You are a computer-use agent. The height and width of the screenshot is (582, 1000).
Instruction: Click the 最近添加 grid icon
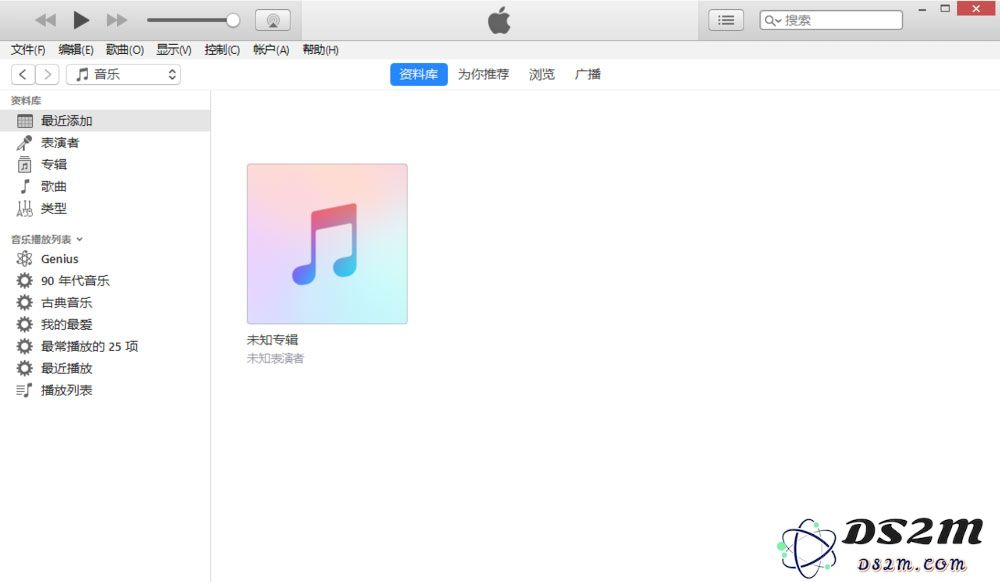(x=25, y=120)
